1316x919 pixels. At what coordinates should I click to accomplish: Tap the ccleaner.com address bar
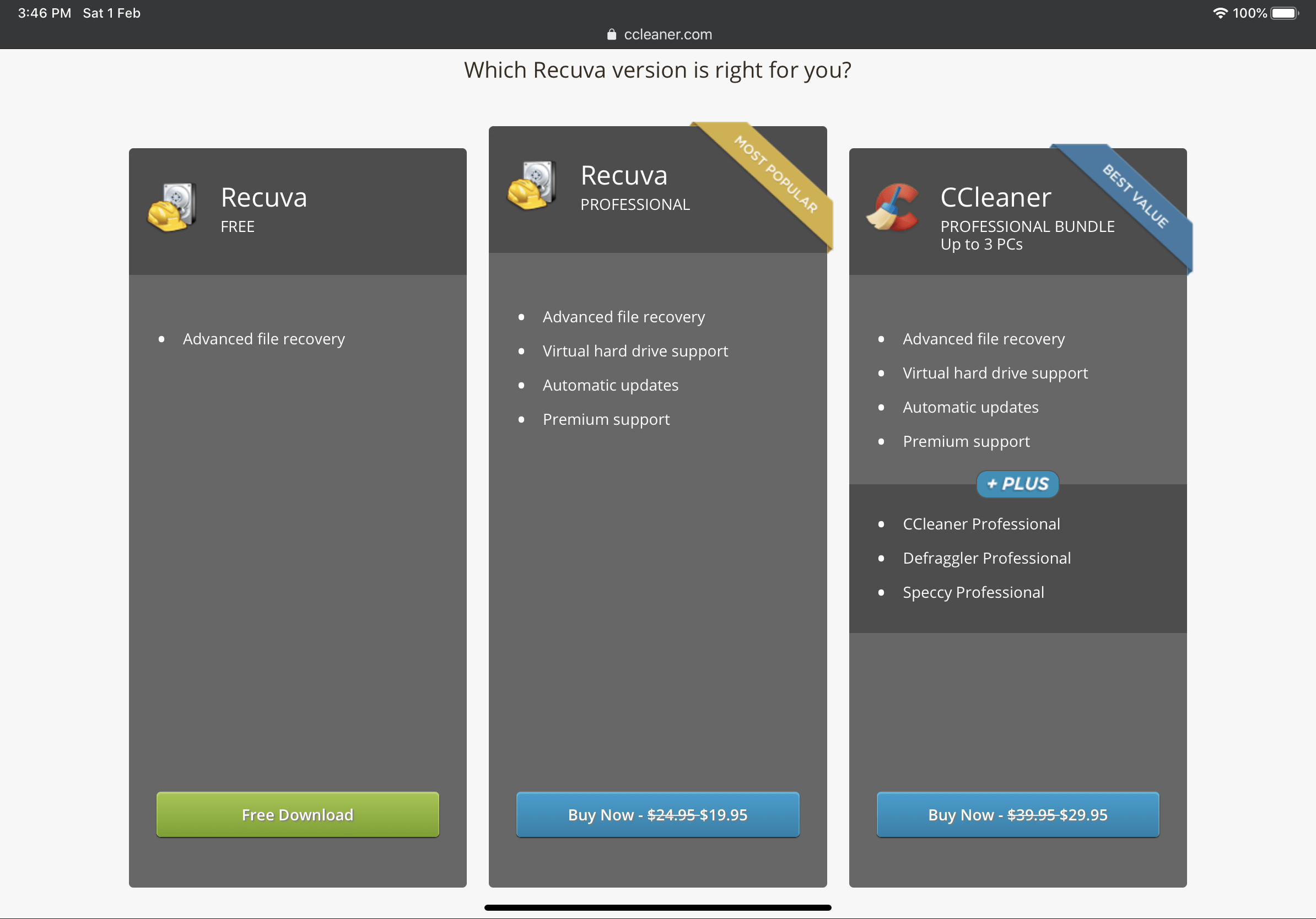(x=659, y=34)
